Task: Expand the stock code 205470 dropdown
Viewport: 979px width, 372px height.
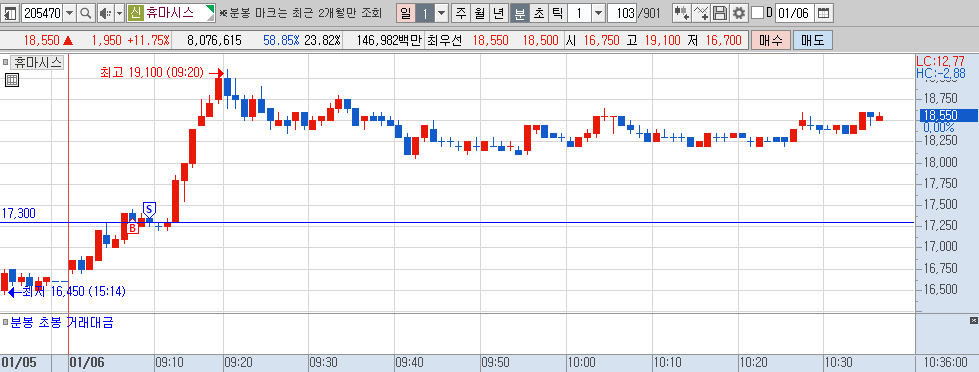Action: 69,12
